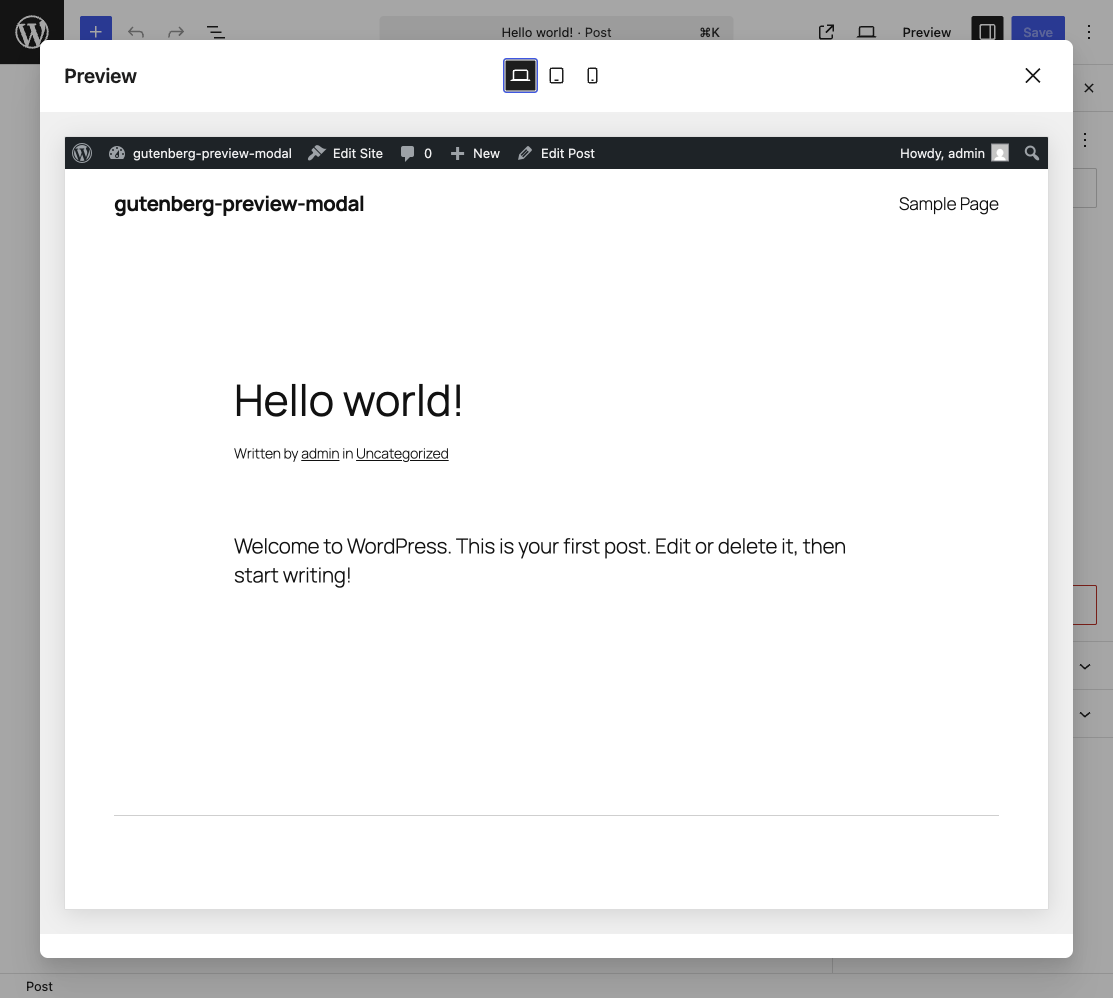1113x998 pixels.
Task: Click the Post breadcrumb in footer
Action: (39, 987)
